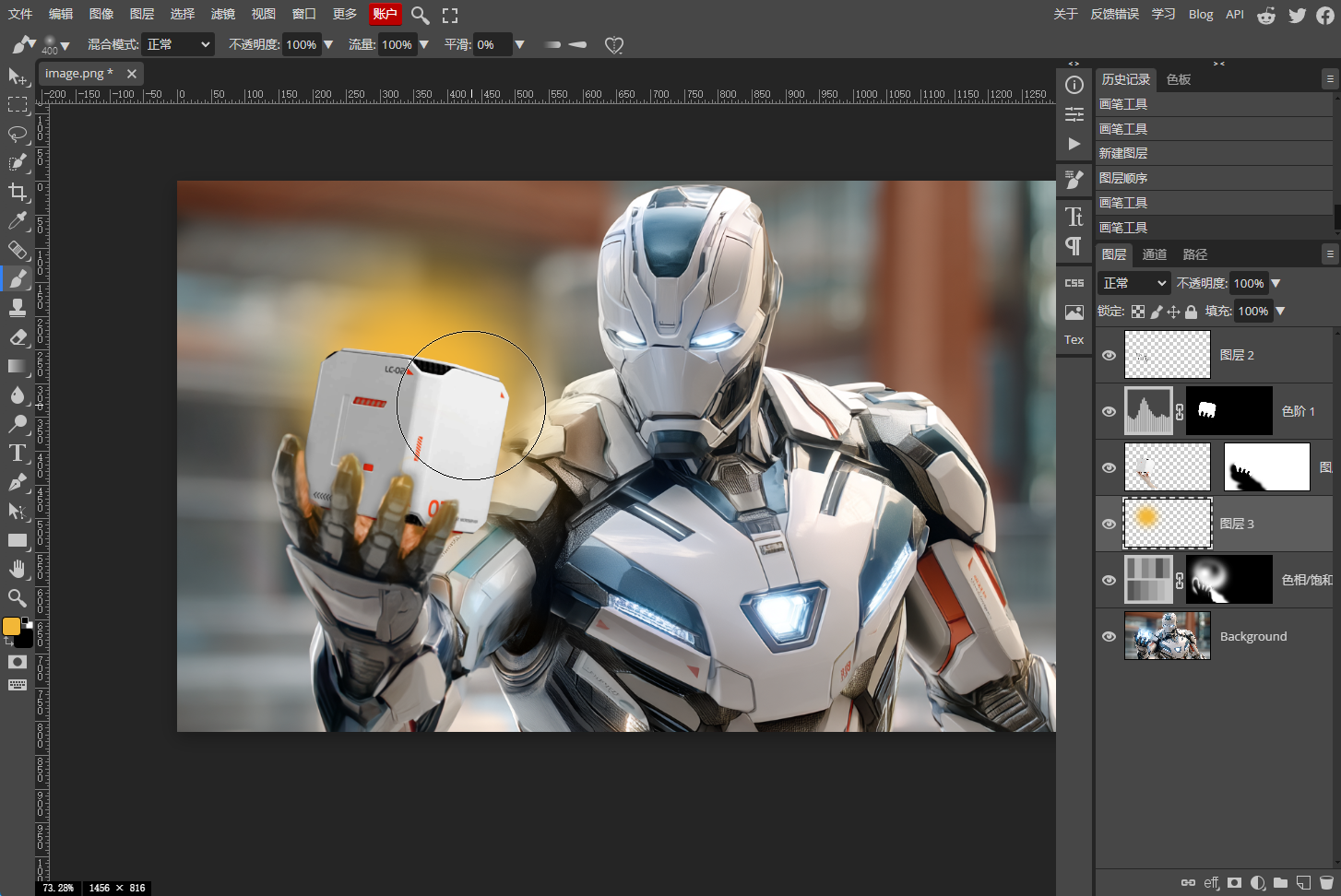Hide the Background layer

click(x=1109, y=636)
